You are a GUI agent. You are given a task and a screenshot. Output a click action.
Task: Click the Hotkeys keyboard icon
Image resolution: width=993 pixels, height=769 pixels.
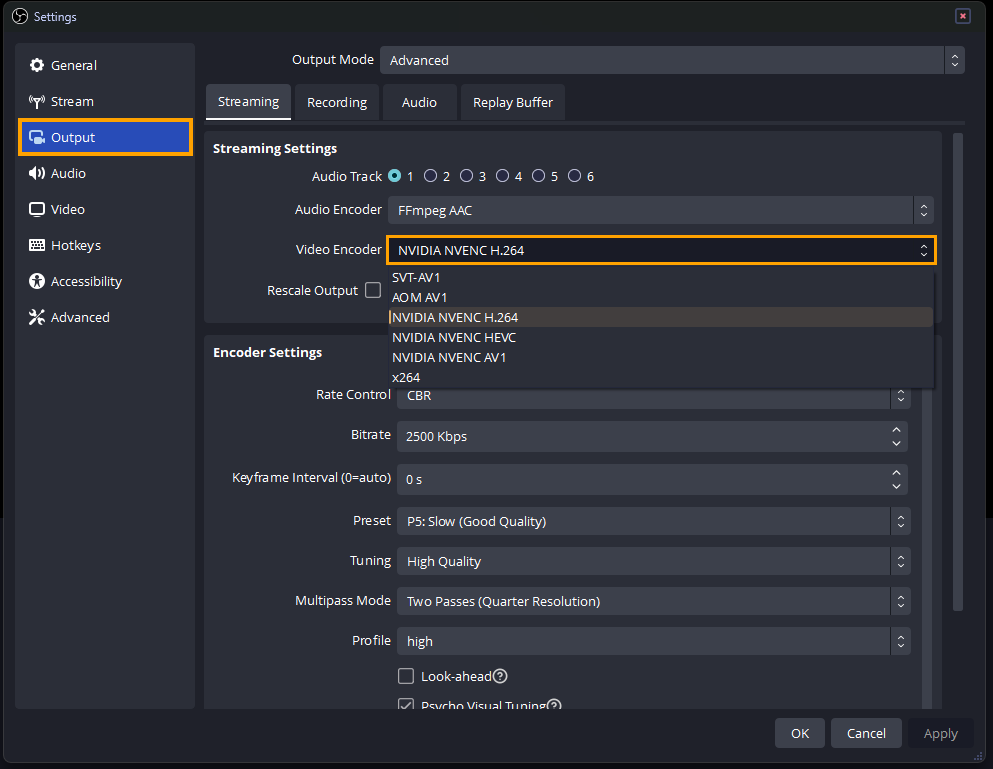click(37, 245)
